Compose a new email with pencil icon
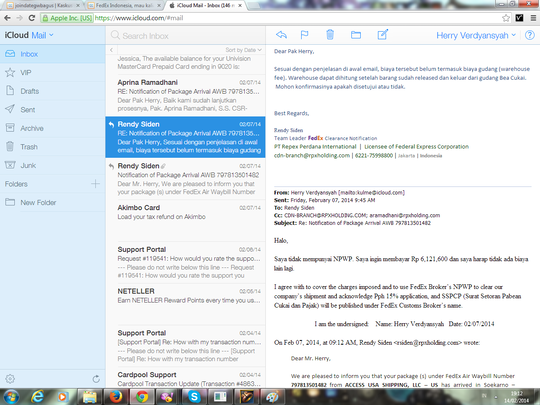Screen dimensions: 540x405 click(383, 34)
